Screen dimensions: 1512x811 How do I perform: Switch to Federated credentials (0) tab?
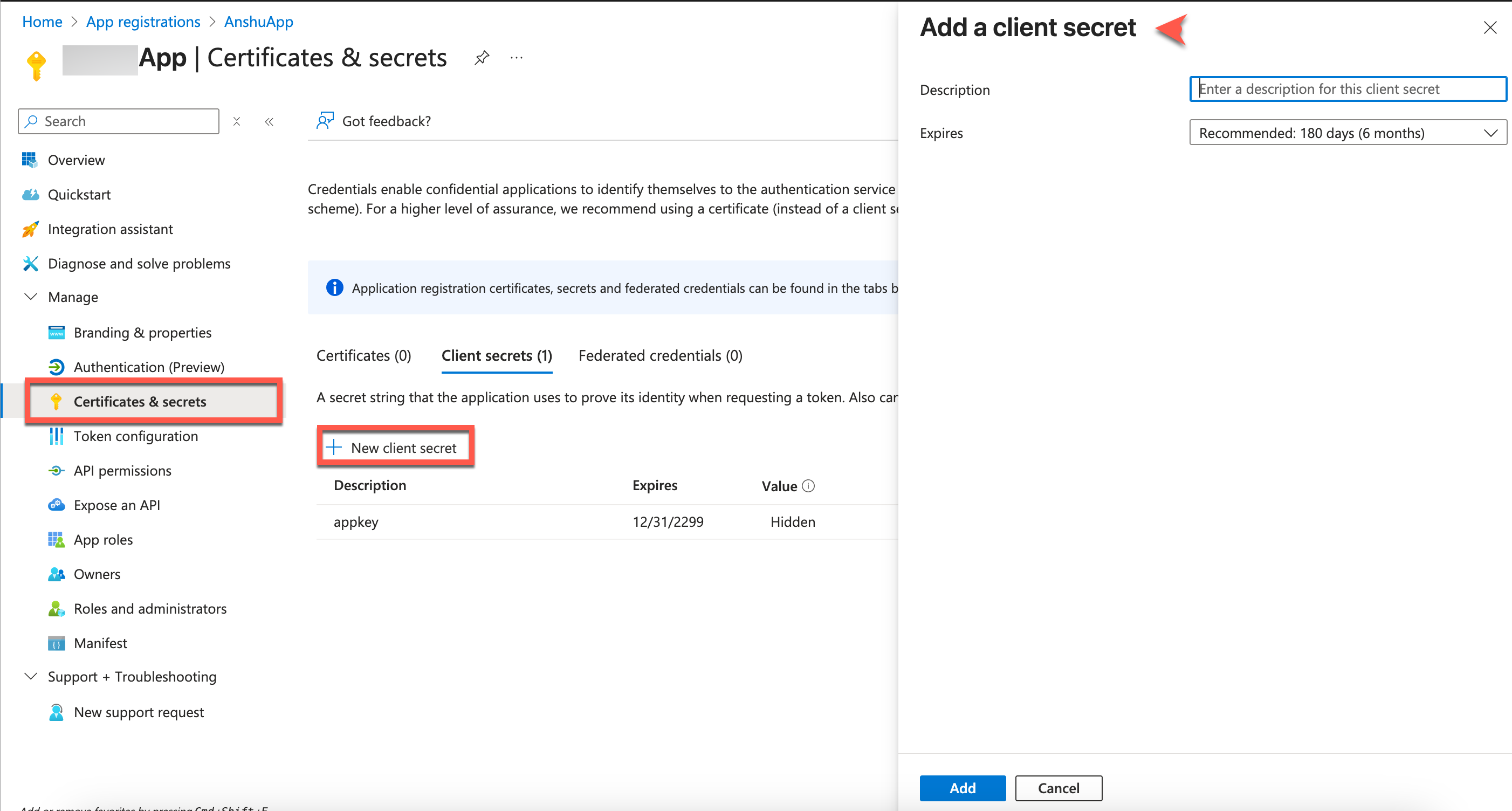pos(661,355)
